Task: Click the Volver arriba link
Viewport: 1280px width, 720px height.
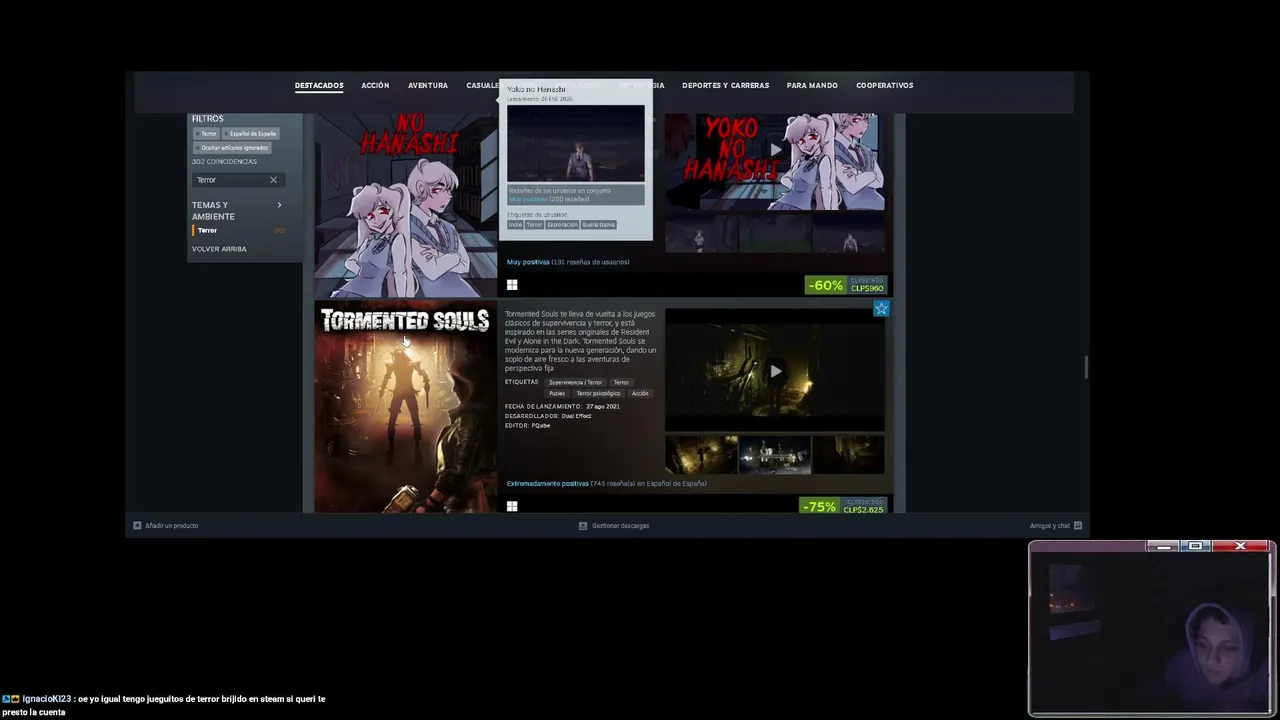Action: [219, 249]
